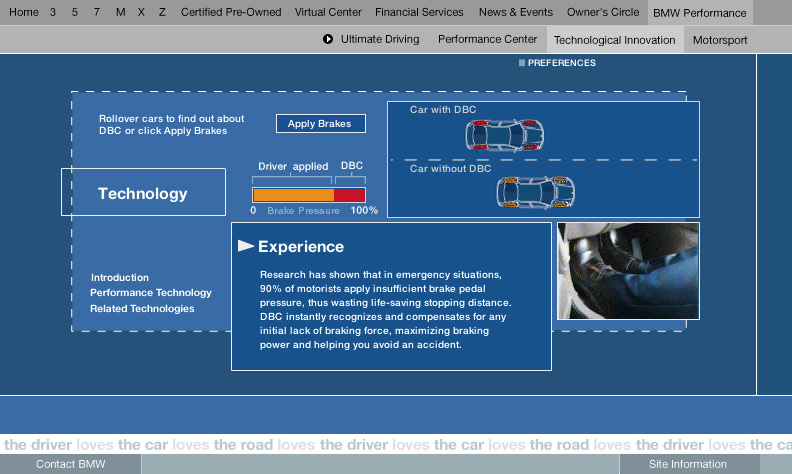This screenshot has height=474, width=792.
Task: Open the Motorsport submenu item
Action: pyautogui.click(x=720, y=40)
